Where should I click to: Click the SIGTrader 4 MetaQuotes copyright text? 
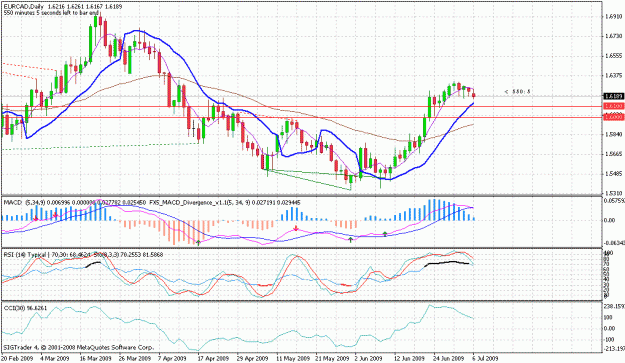(x=79, y=348)
